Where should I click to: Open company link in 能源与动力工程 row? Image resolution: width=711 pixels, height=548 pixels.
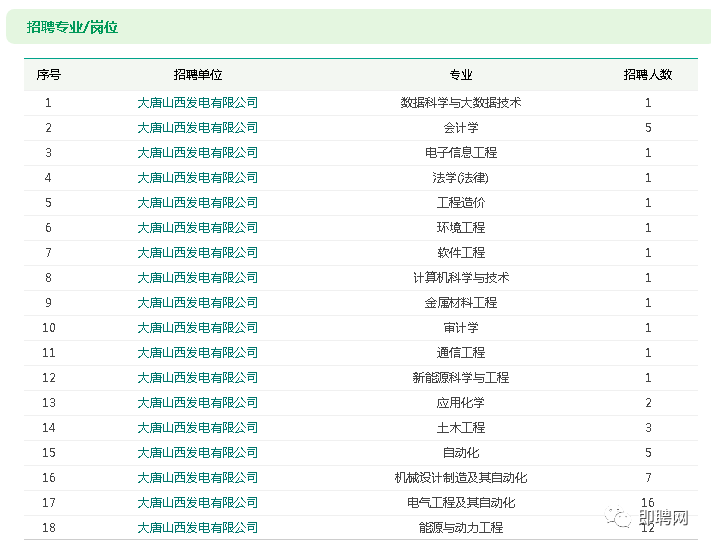tap(198, 527)
